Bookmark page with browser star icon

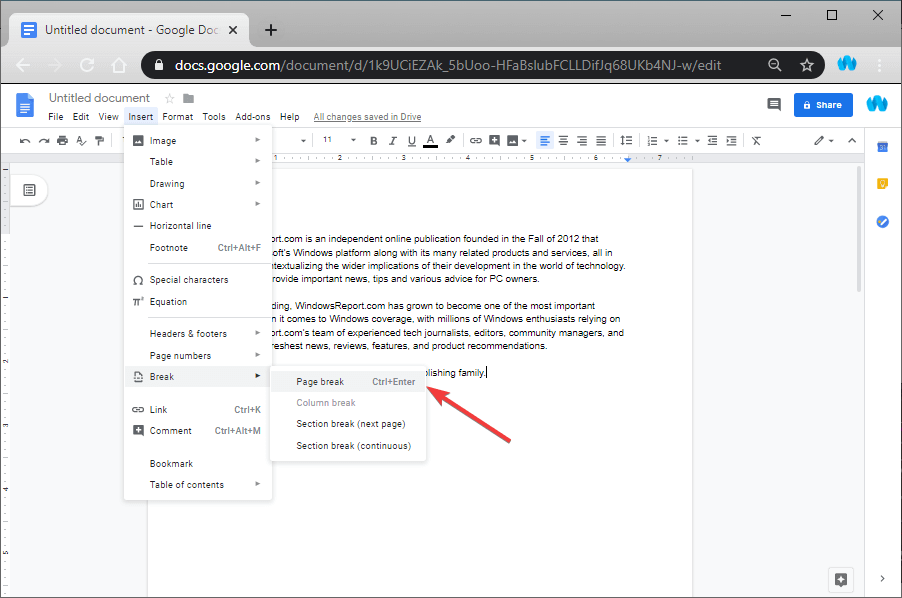pyautogui.click(x=807, y=66)
